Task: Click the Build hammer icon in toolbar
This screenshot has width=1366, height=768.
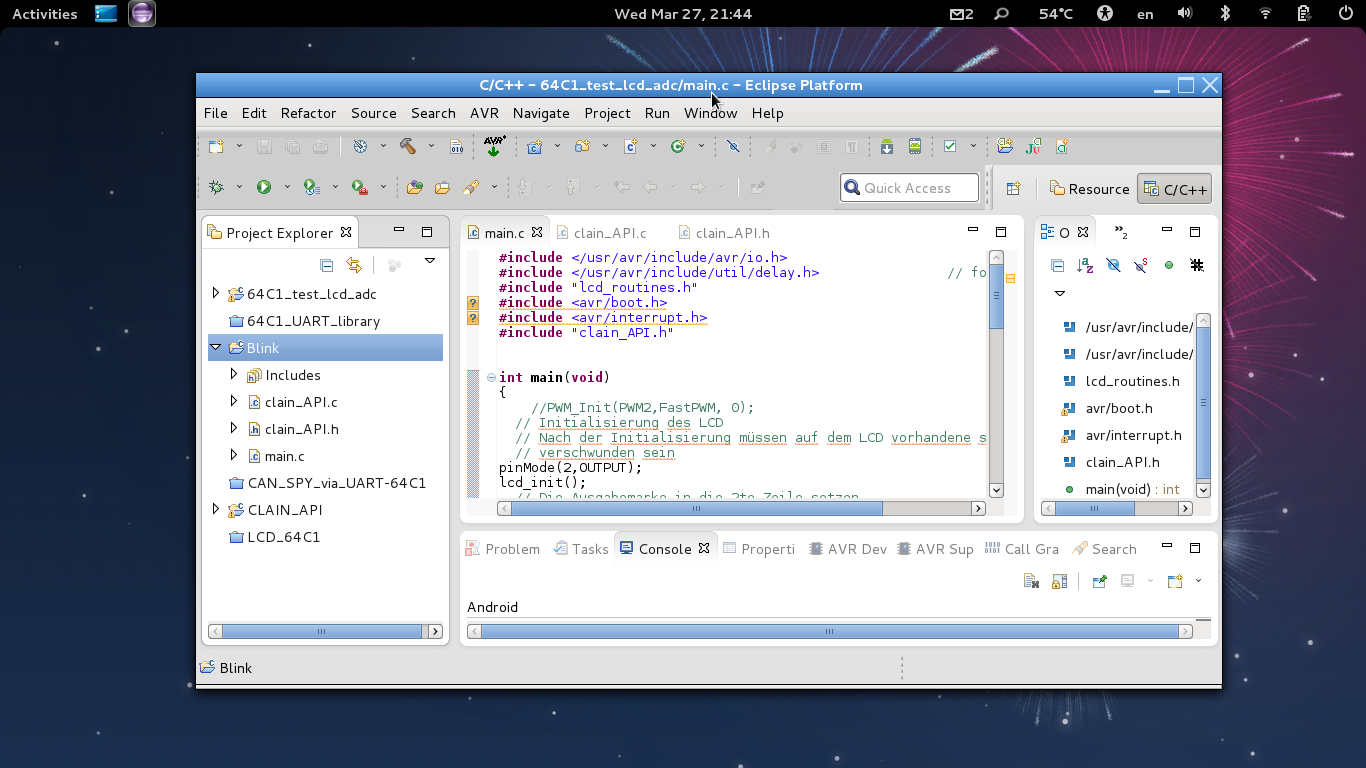Action: 408,146
